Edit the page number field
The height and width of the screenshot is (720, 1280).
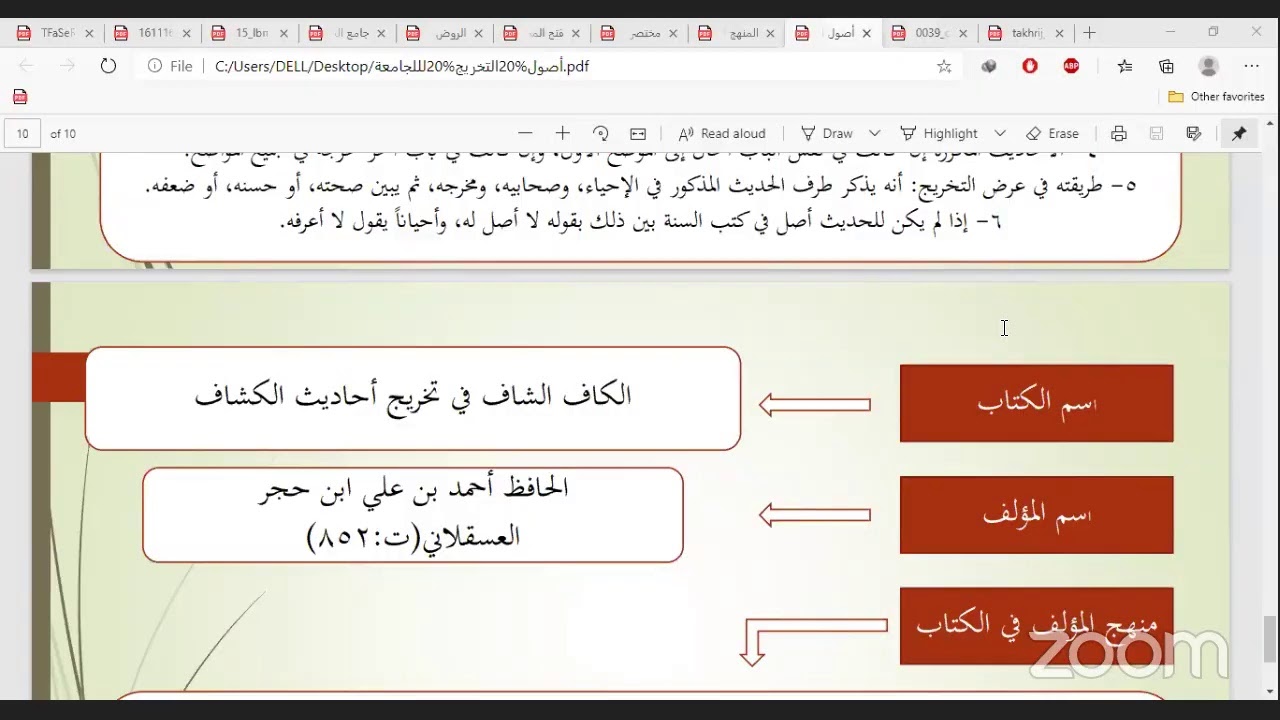click(x=23, y=133)
